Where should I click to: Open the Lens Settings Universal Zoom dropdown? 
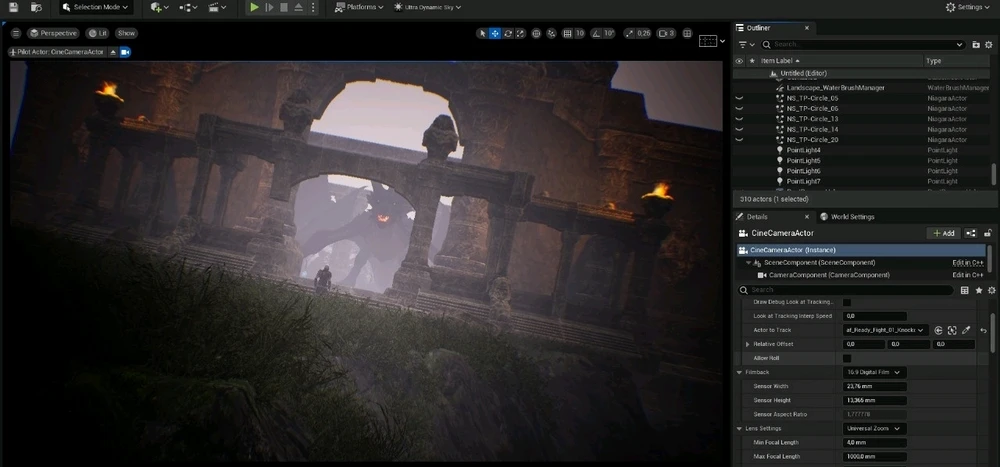[x=875, y=428]
